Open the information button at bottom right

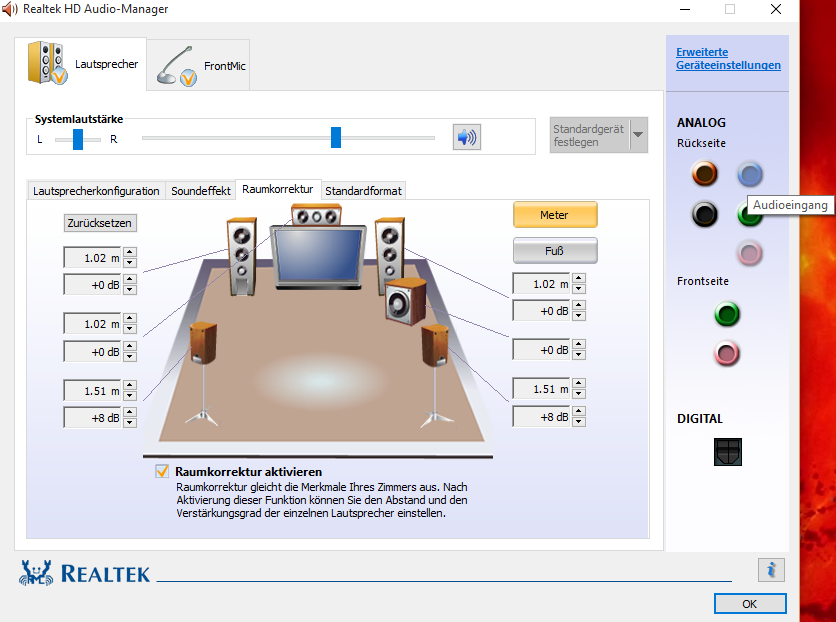[771, 570]
